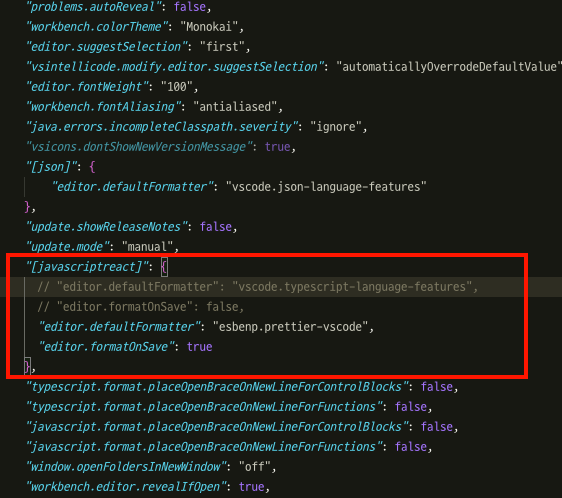Viewport: 562px width, 498px height.
Task: Click the "[javascriptreact]" section key
Action: click(87, 267)
